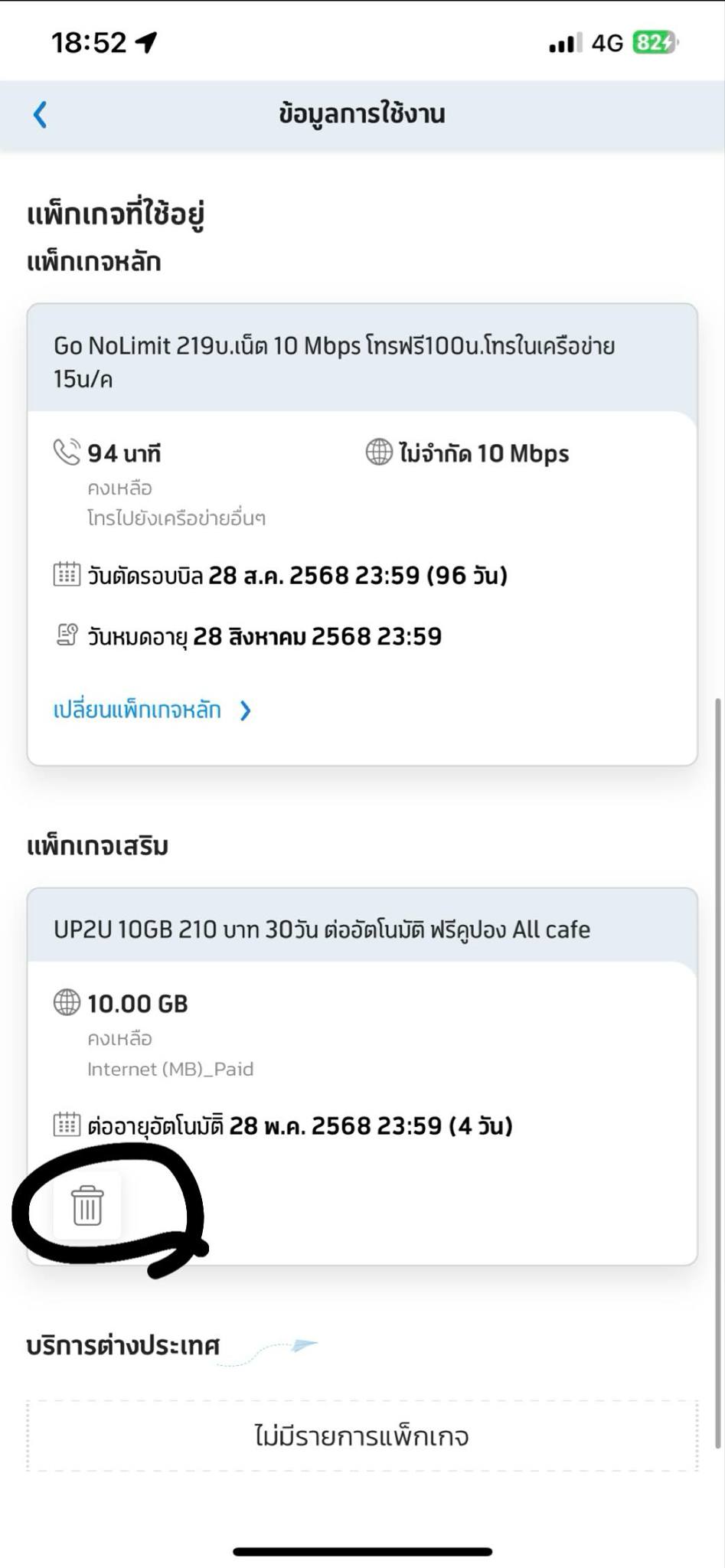This screenshot has height=1568, width=725.
Task: Tap the ข้อมูลการใช้งาน page title
Action: pyautogui.click(x=362, y=115)
